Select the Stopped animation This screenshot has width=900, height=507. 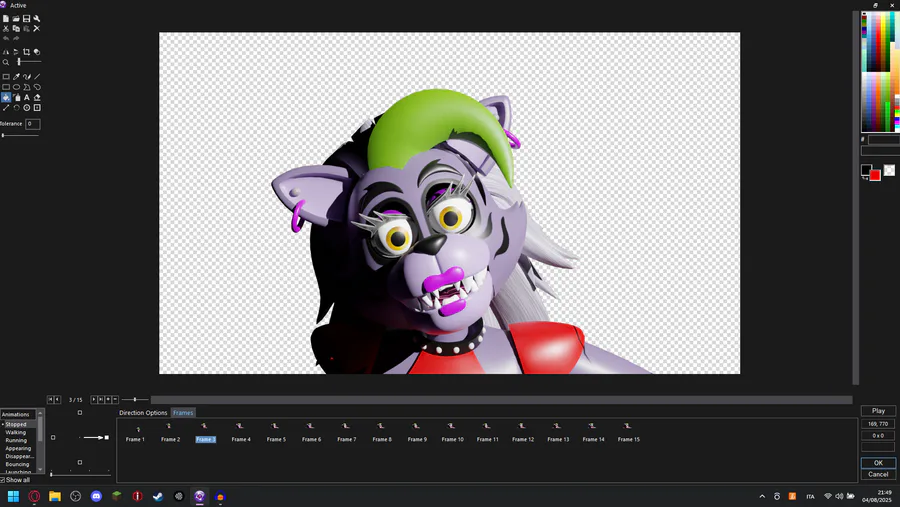tap(16, 424)
